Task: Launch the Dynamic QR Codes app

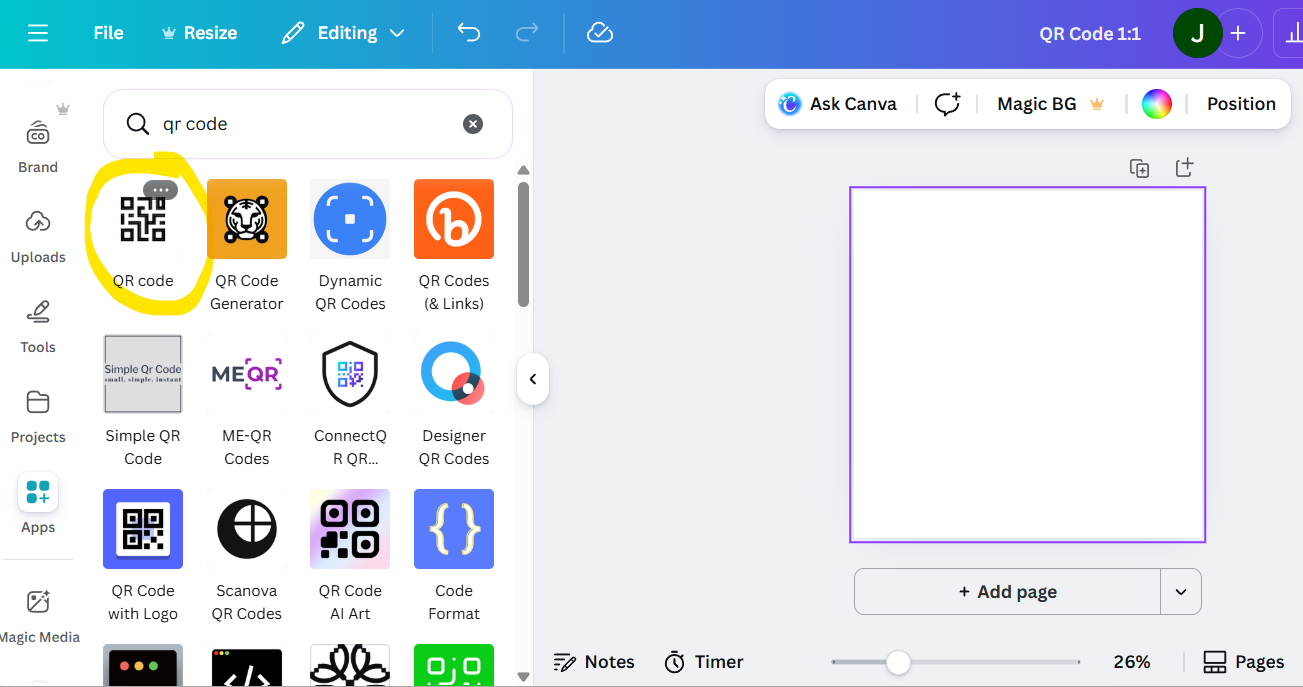Action: tap(349, 219)
